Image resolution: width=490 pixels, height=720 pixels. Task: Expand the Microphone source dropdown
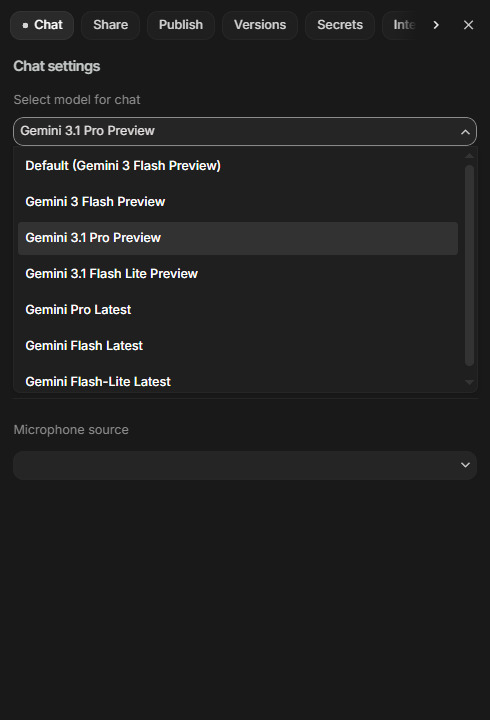tap(245, 466)
